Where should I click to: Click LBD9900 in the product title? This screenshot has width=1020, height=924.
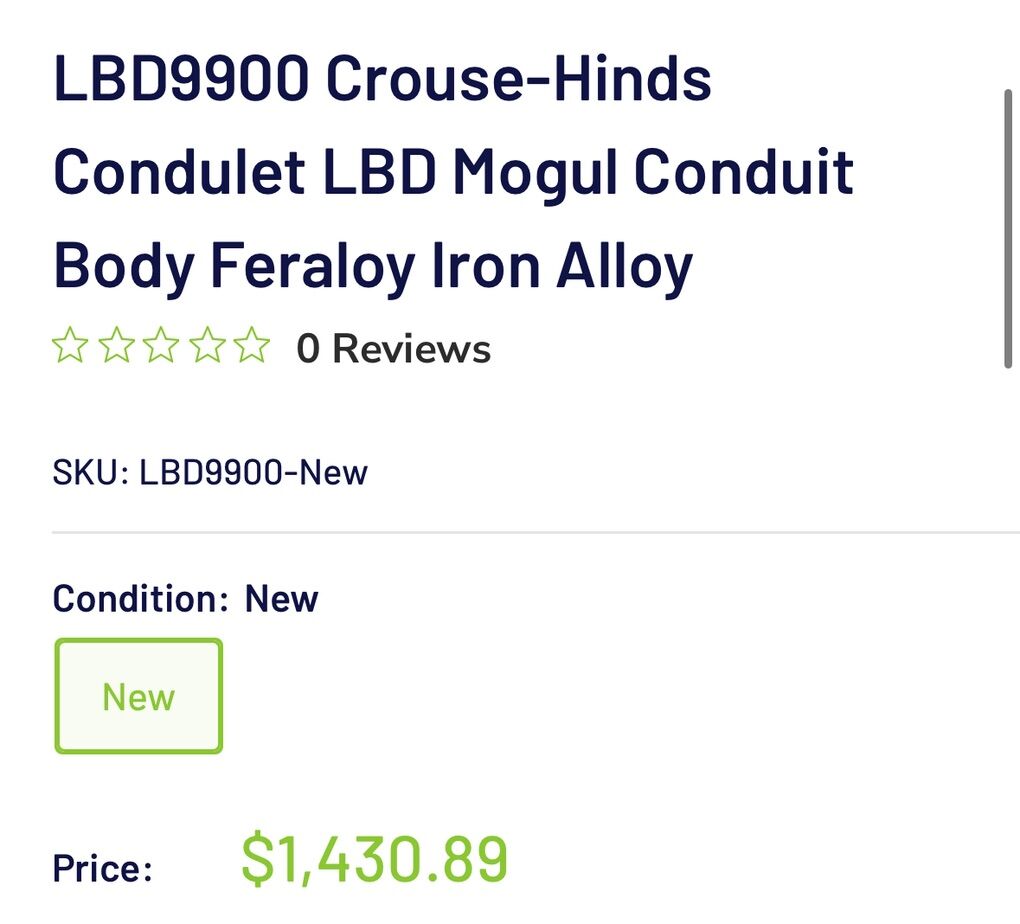[x=181, y=79]
